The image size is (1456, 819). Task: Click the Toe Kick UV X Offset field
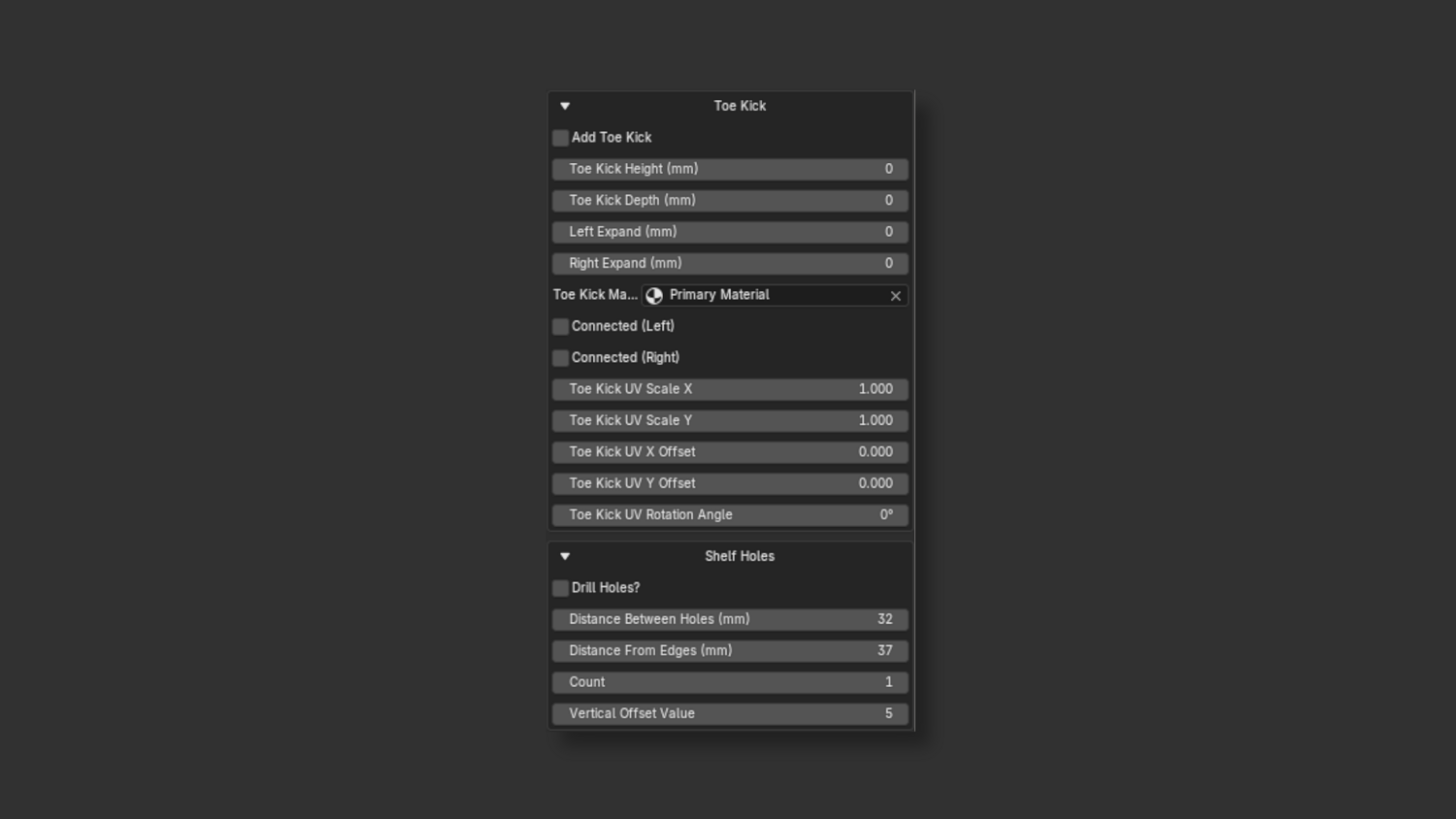730,452
